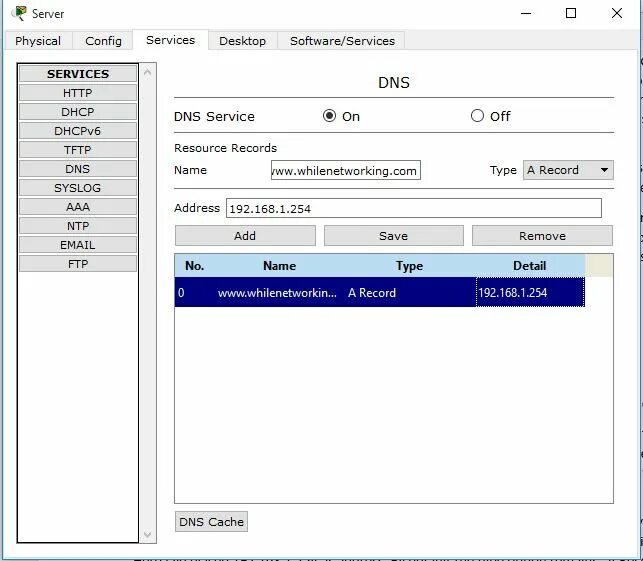Select record row 0 number cell

(x=195, y=292)
